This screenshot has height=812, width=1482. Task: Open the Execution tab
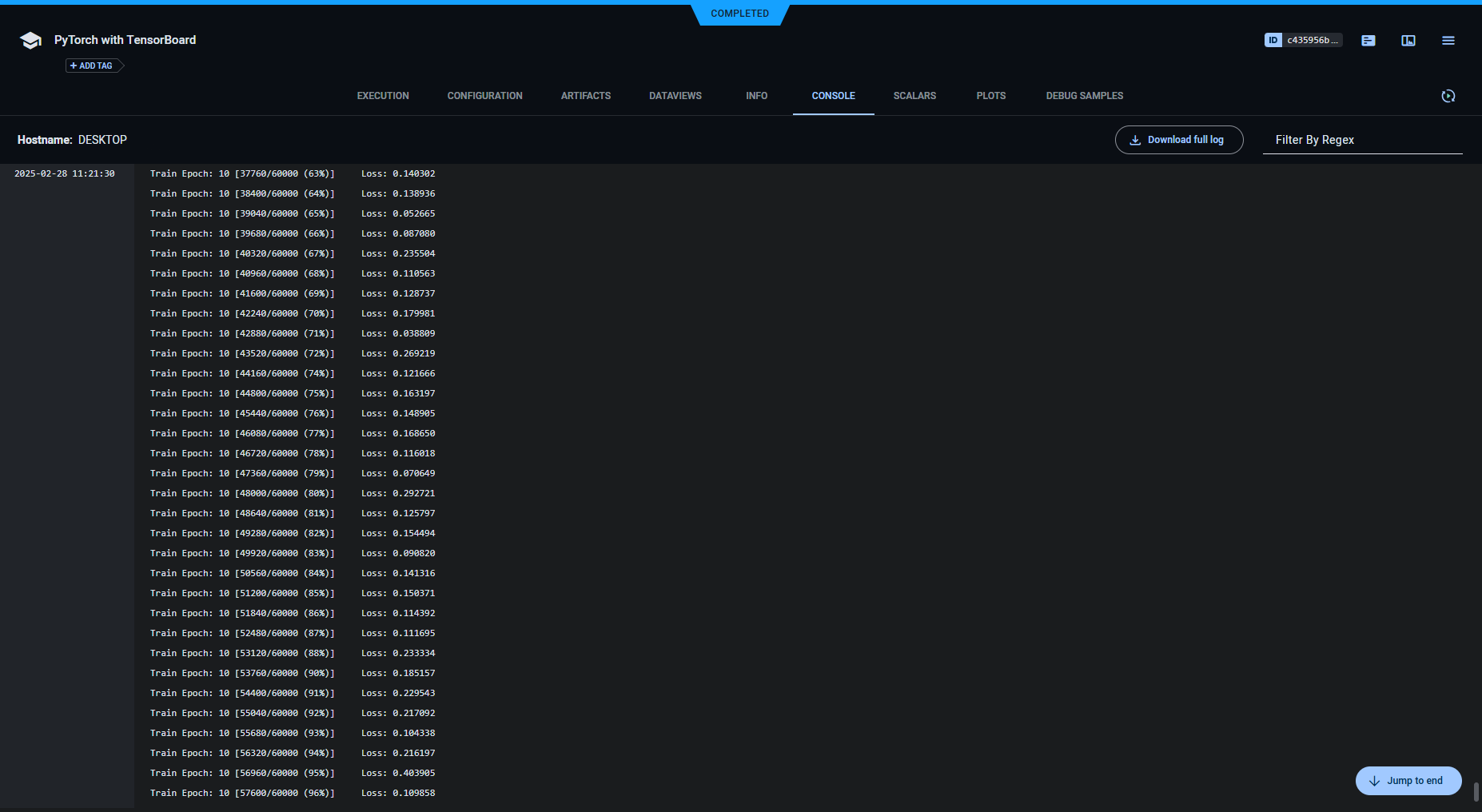[382, 96]
